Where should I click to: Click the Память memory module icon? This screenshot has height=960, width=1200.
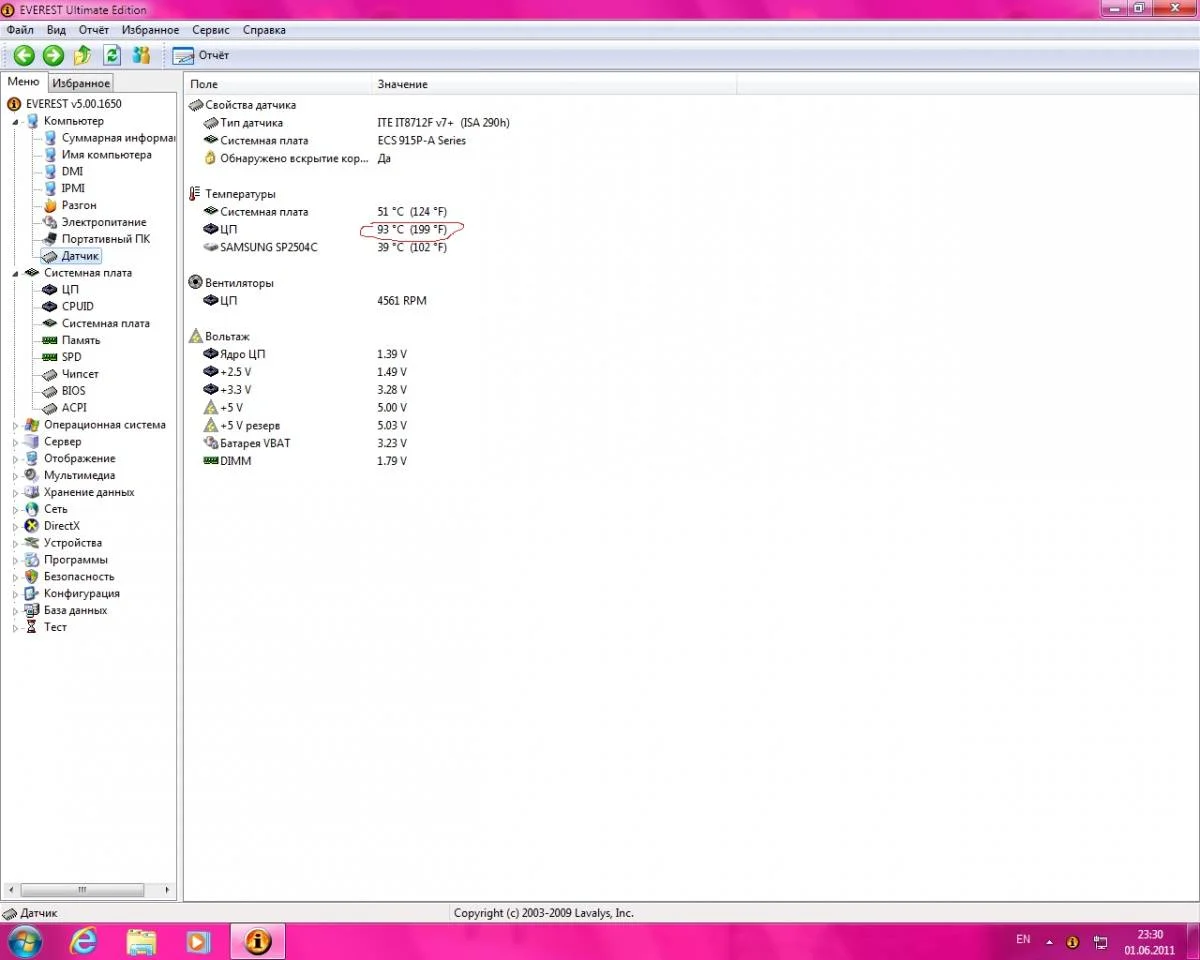51,340
